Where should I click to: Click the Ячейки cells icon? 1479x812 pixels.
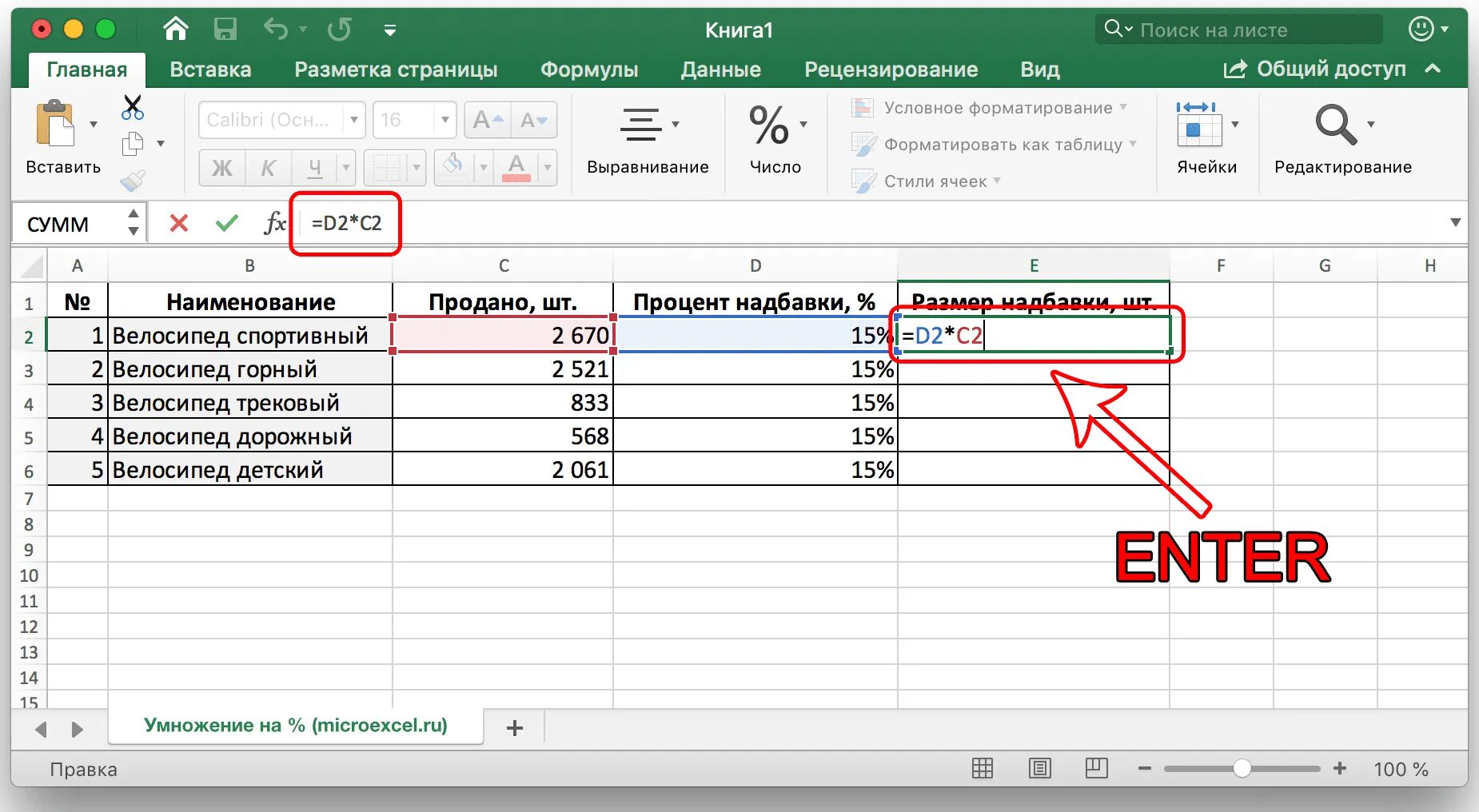coord(1198,125)
